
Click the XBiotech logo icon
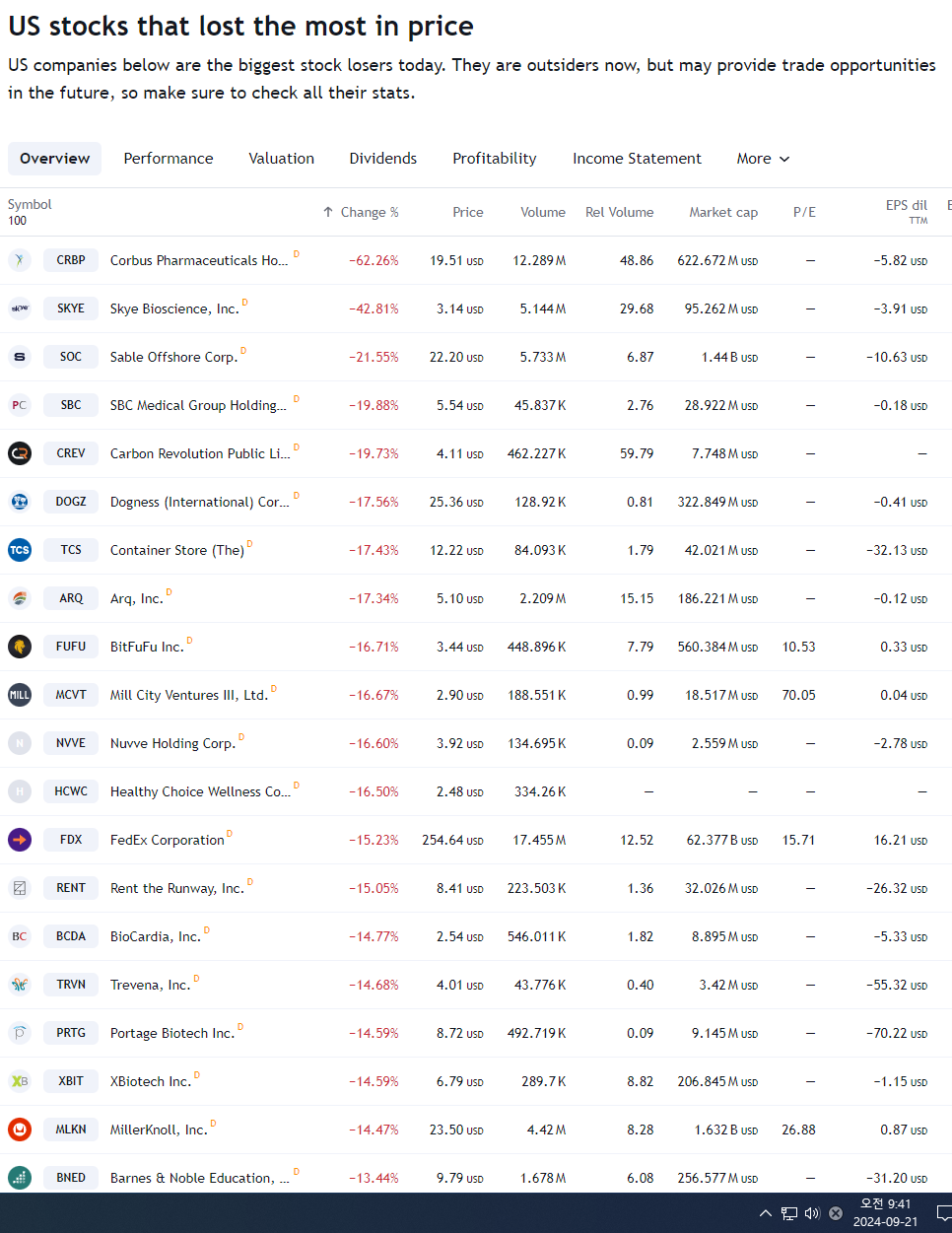click(x=20, y=1081)
